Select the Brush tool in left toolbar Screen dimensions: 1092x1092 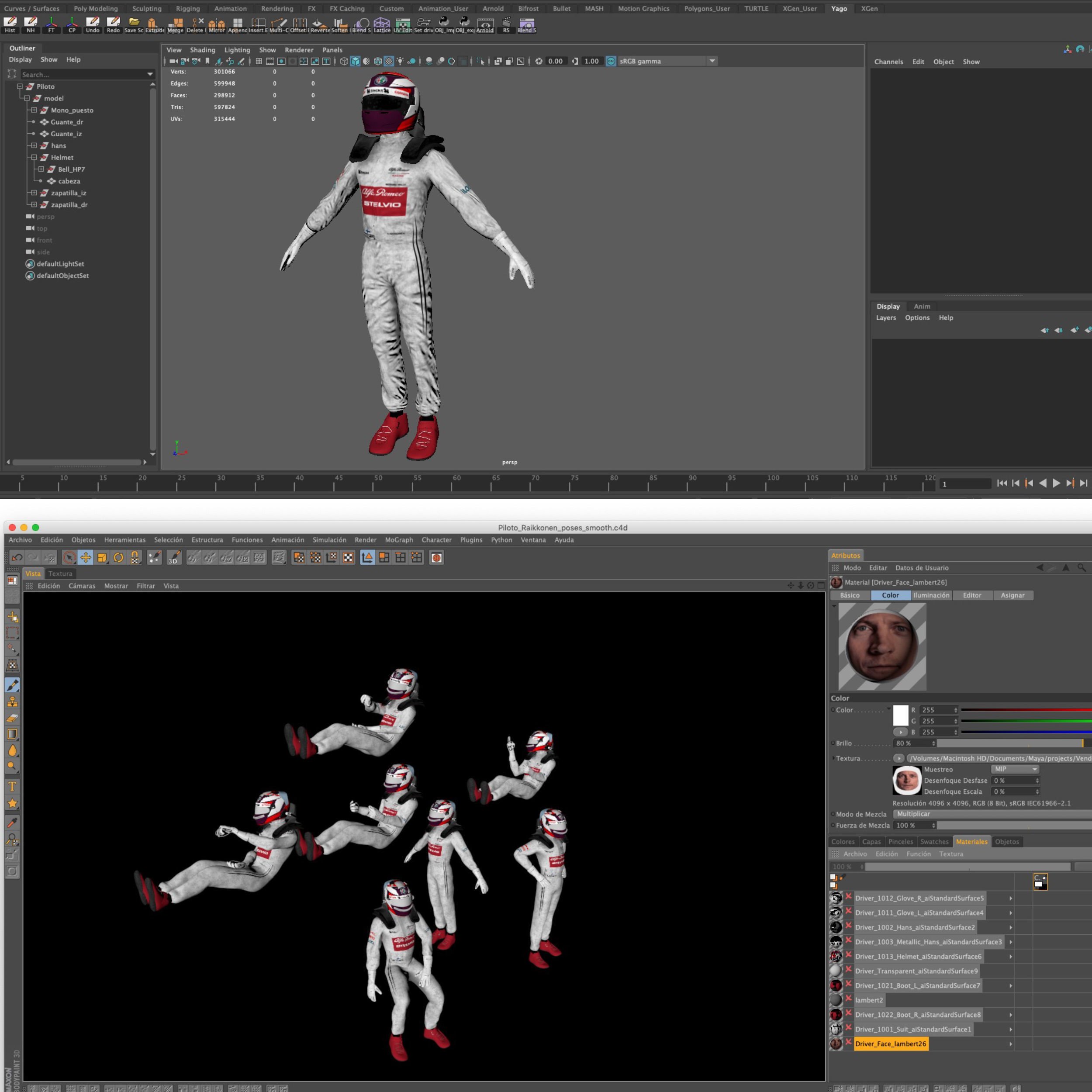coord(12,685)
